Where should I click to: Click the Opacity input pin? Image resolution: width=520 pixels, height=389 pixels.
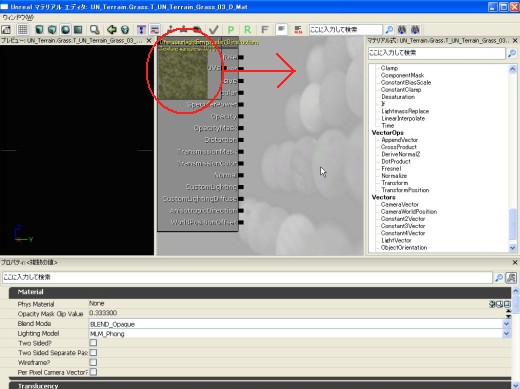(241, 116)
